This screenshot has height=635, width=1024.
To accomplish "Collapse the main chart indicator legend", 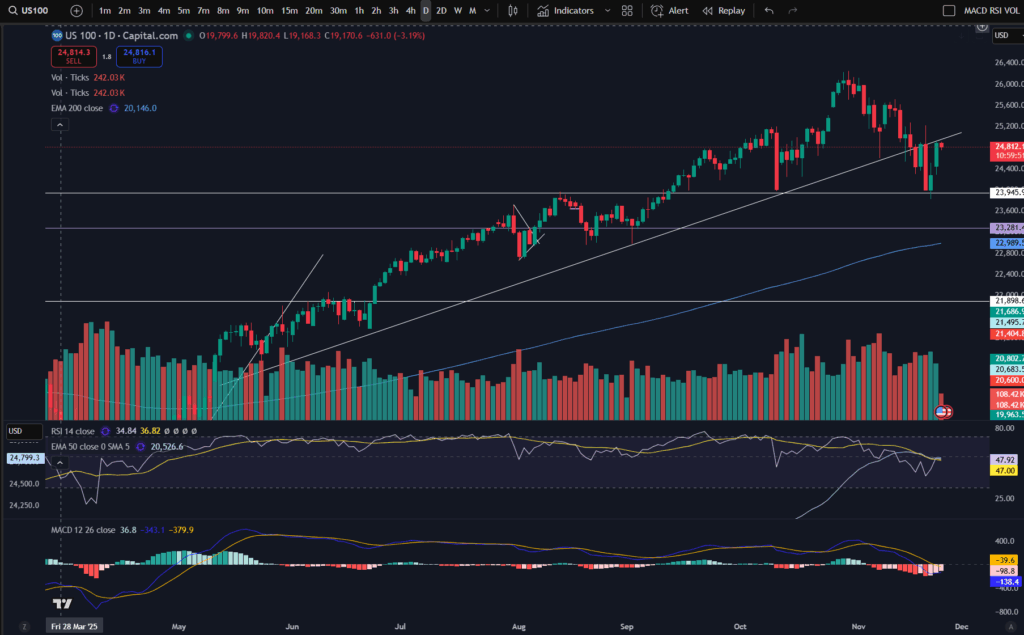I will (59, 125).
